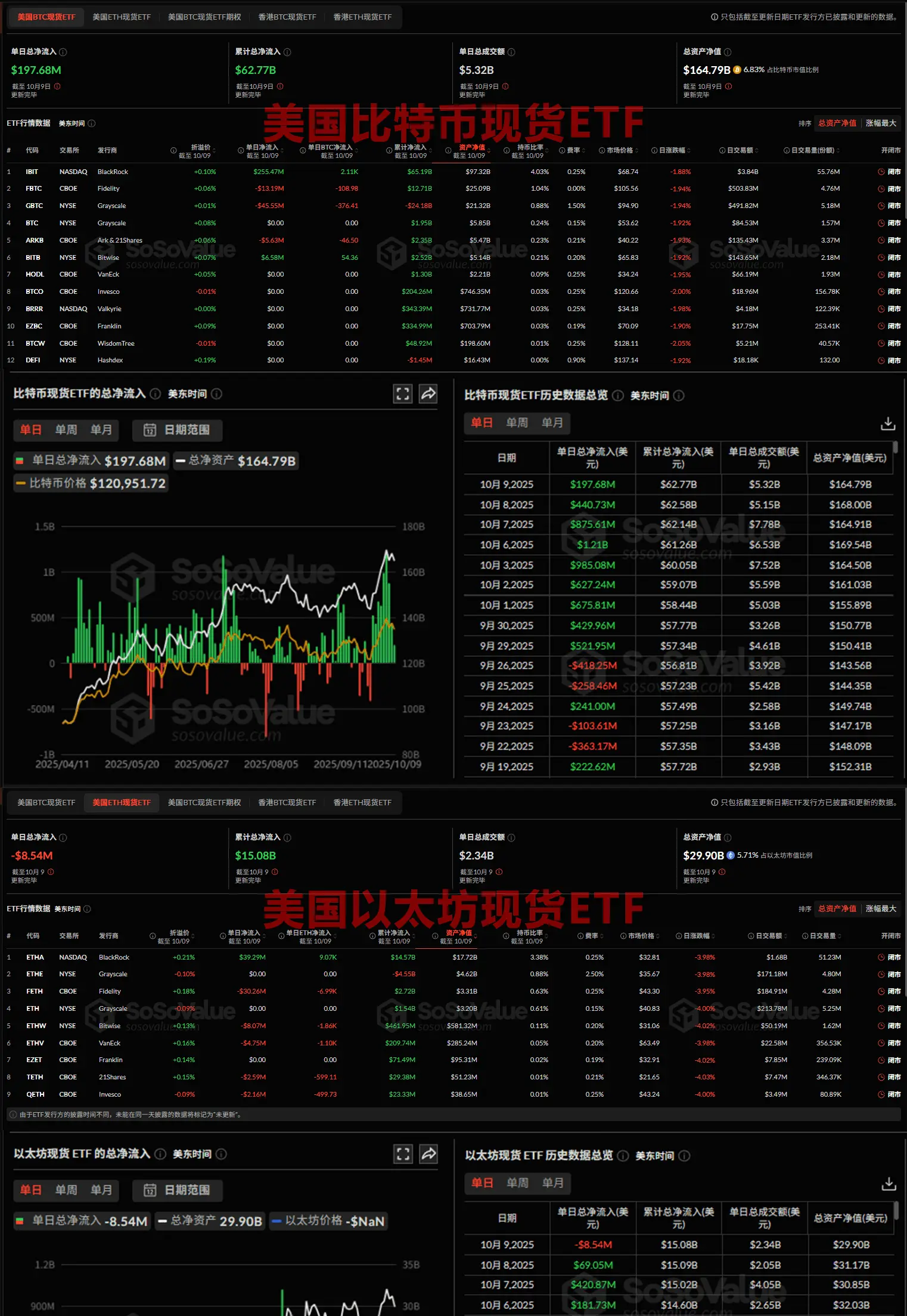Open 美国ETH现货ETF tab in the top tab bar
This screenshot has height=1316, width=907.
tap(122, 17)
